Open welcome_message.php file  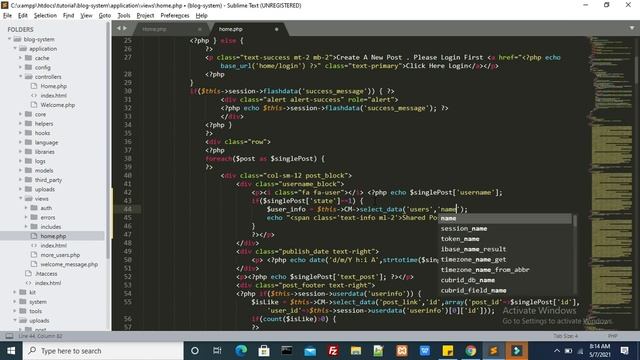(x=69, y=264)
